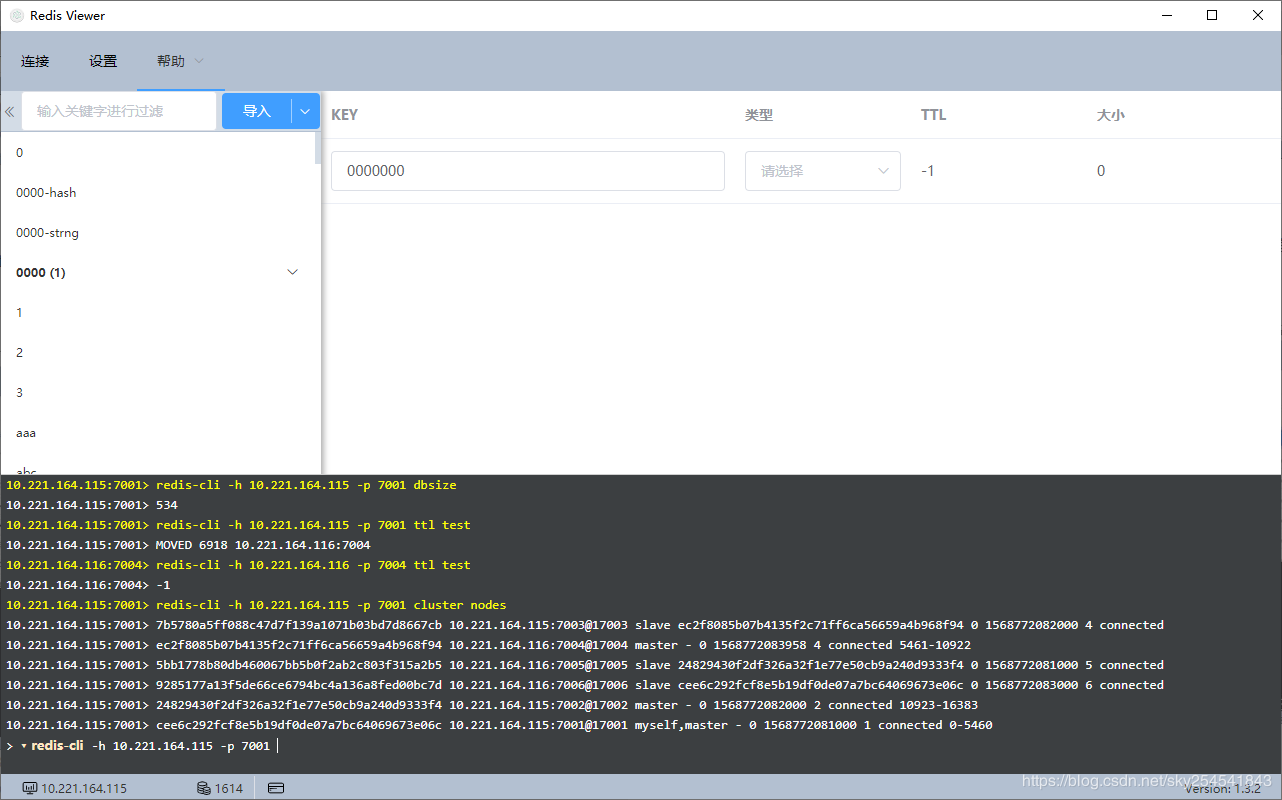The height and width of the screenshot is (800, 1282).
Task: Click the terminal line starting with node 9285177a
Action: point(585,685)
